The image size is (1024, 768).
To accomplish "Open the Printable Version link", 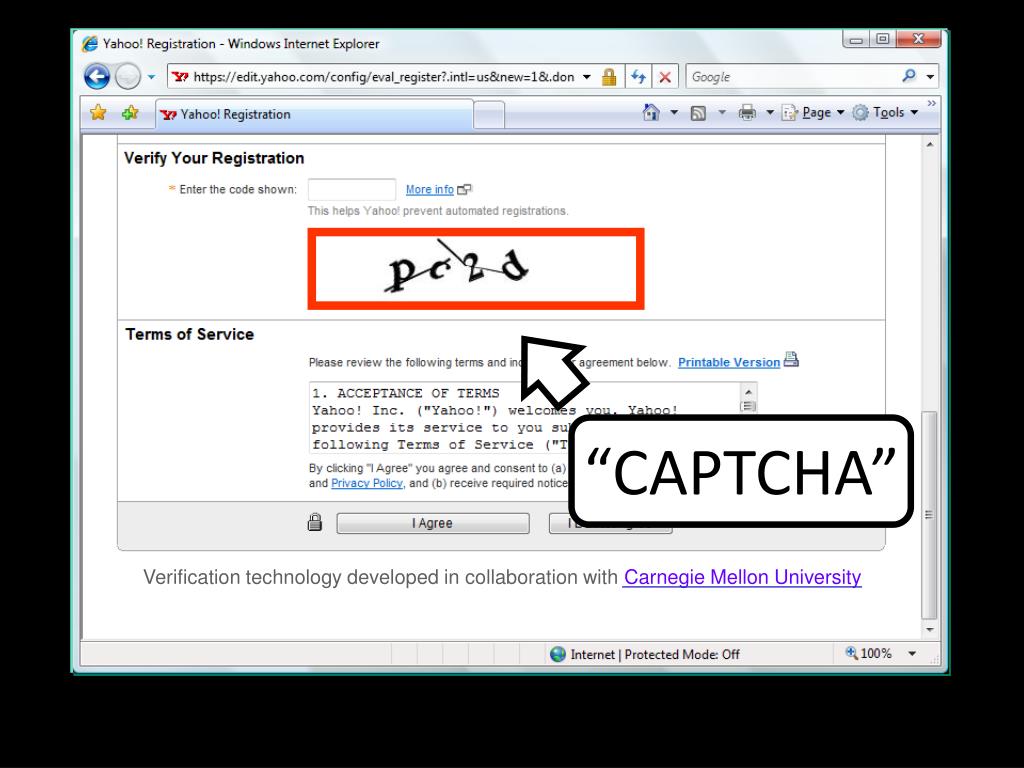I will [x=729, y=362].
